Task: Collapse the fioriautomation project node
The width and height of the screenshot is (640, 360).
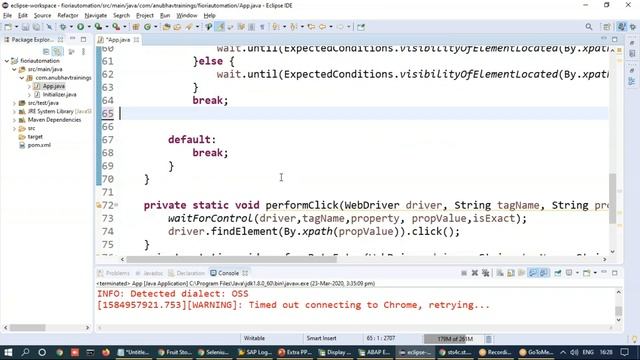Action: tap(7, 61)
